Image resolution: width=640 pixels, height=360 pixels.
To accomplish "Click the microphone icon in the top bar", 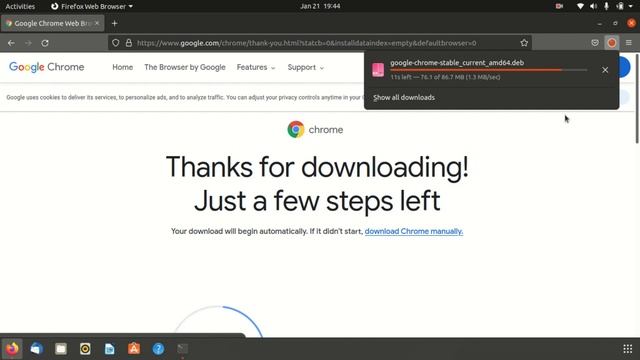I will tap(607, 6).
